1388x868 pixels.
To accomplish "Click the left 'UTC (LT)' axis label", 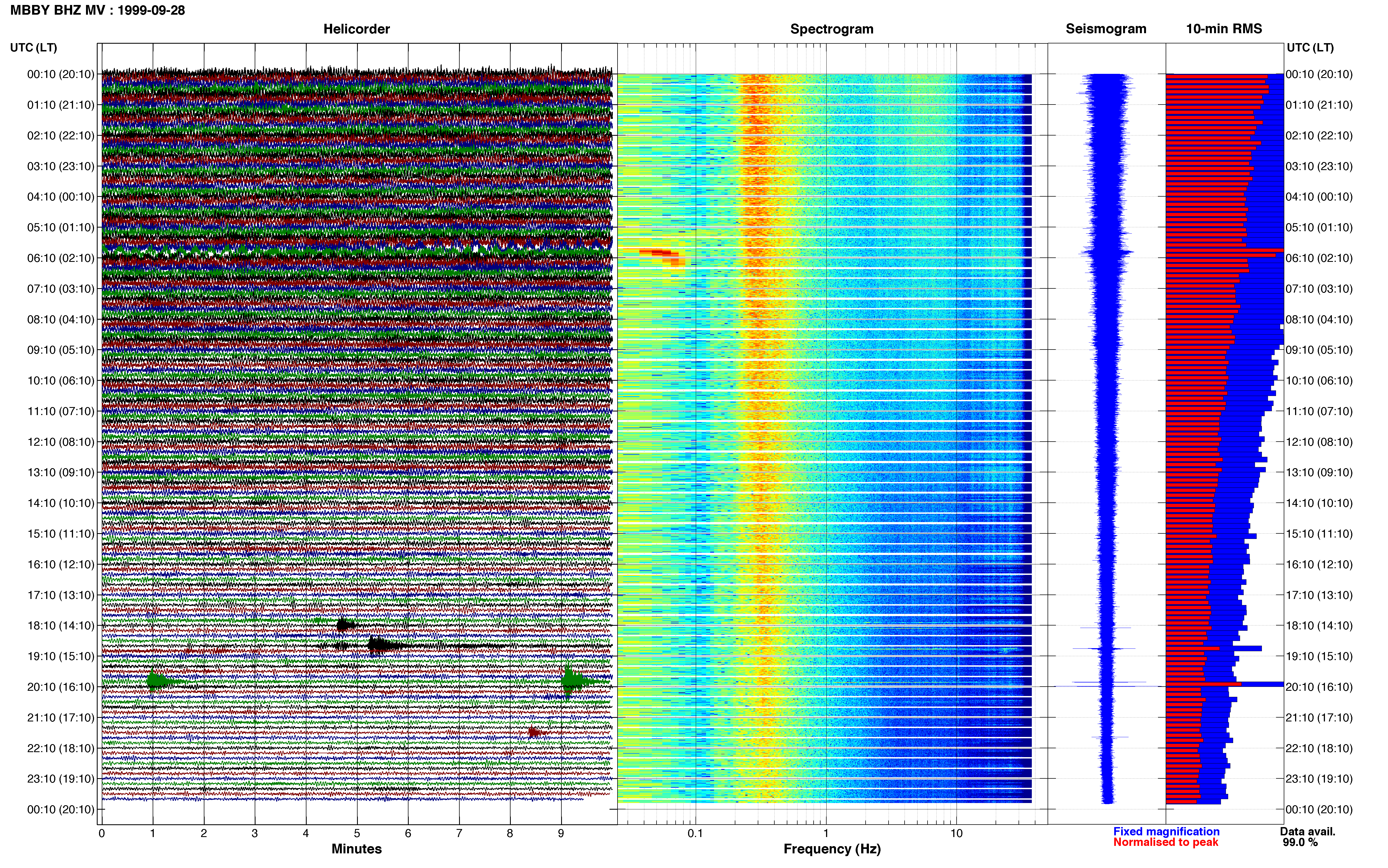I will 33,48.
